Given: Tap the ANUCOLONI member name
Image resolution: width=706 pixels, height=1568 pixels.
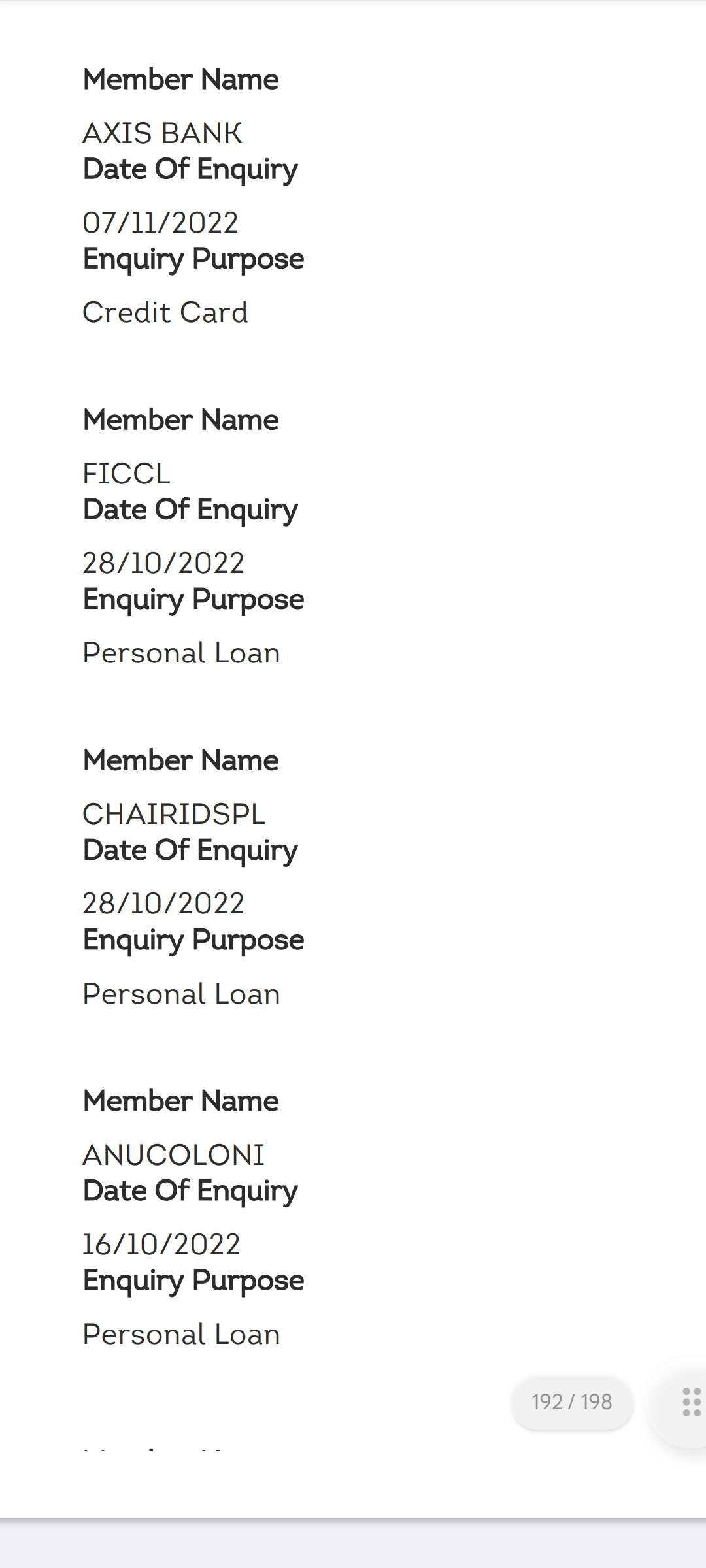Looking at the screenshot, I should click(173, 1155).
